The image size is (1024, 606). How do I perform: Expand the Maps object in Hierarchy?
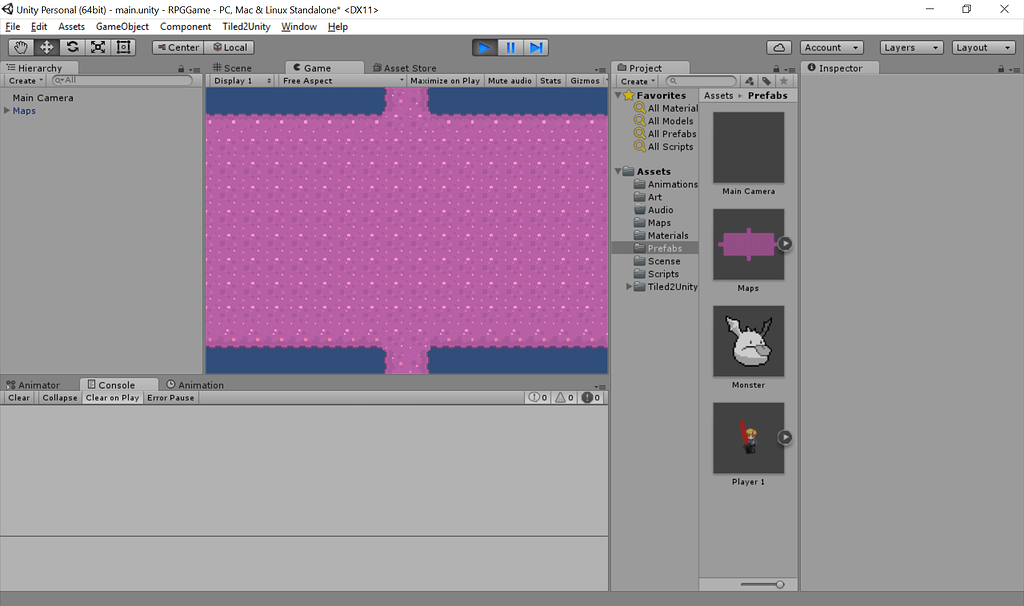click(x=7, y=111)
